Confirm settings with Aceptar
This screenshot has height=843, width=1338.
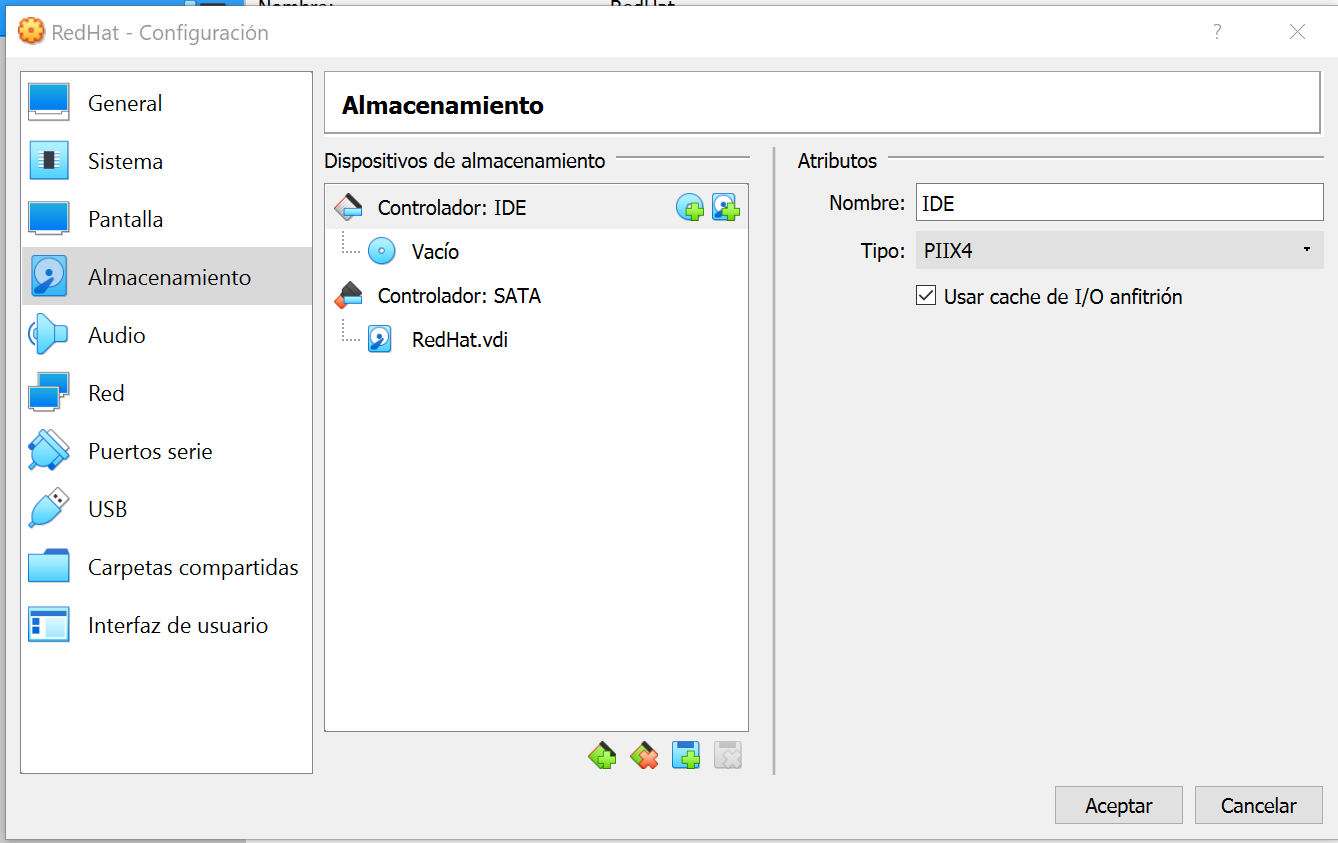[1118, 805]
